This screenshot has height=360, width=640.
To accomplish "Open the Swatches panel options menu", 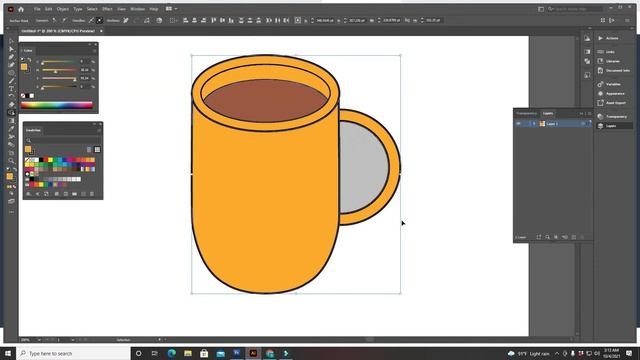I will tap(99, 130).
